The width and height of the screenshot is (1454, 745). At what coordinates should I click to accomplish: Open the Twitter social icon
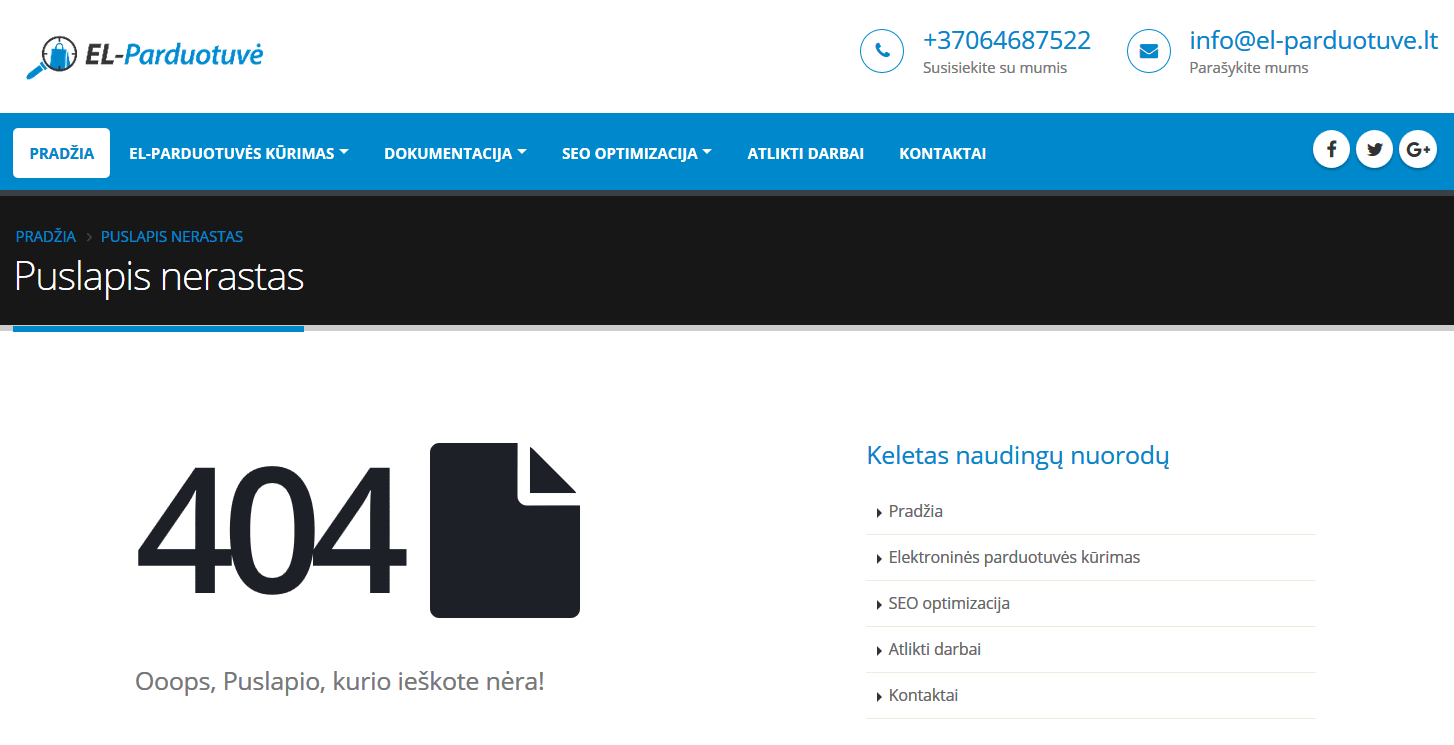[1374, 150]
